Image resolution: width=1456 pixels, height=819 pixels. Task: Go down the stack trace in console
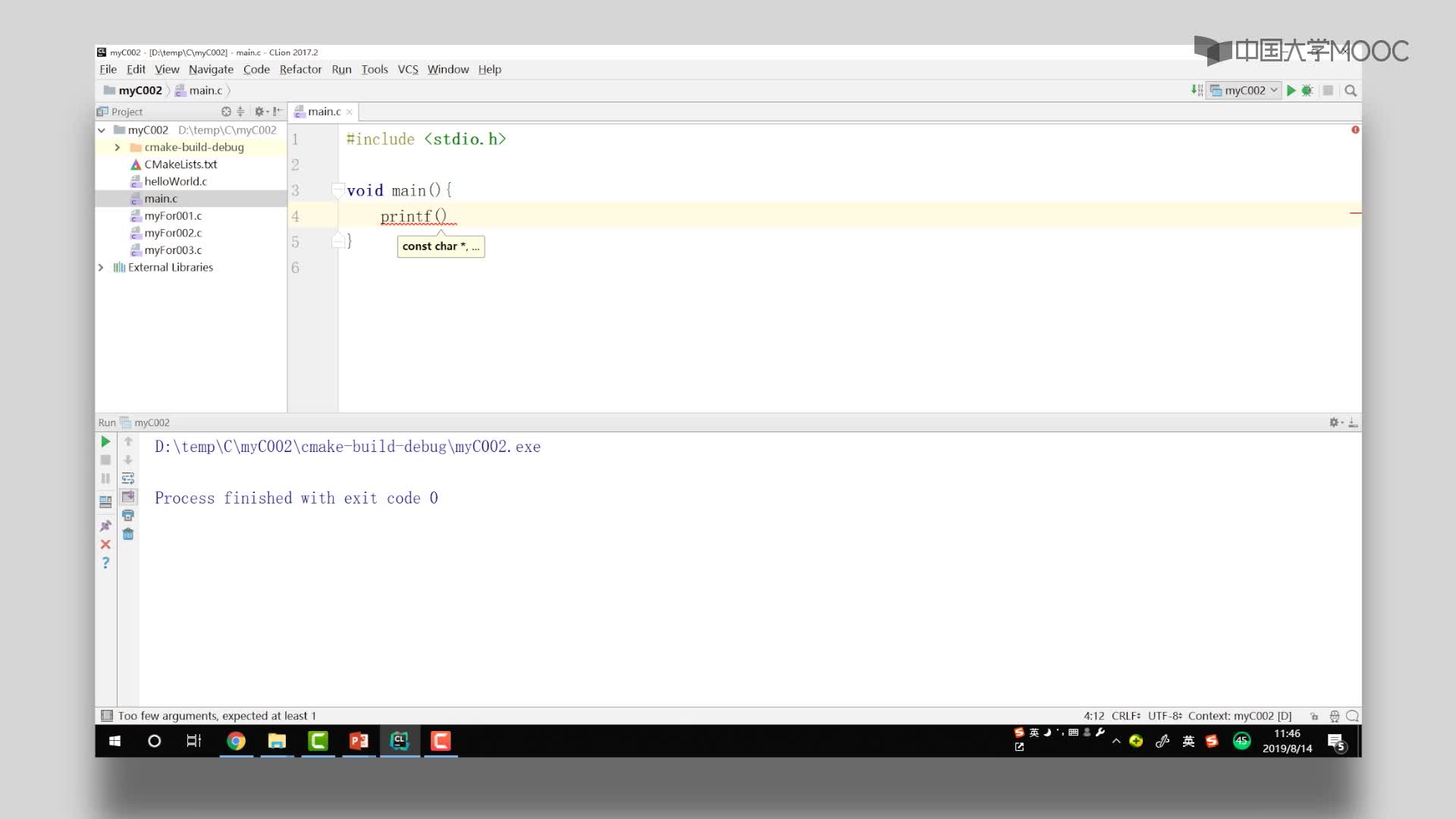(x=128, y=460)
